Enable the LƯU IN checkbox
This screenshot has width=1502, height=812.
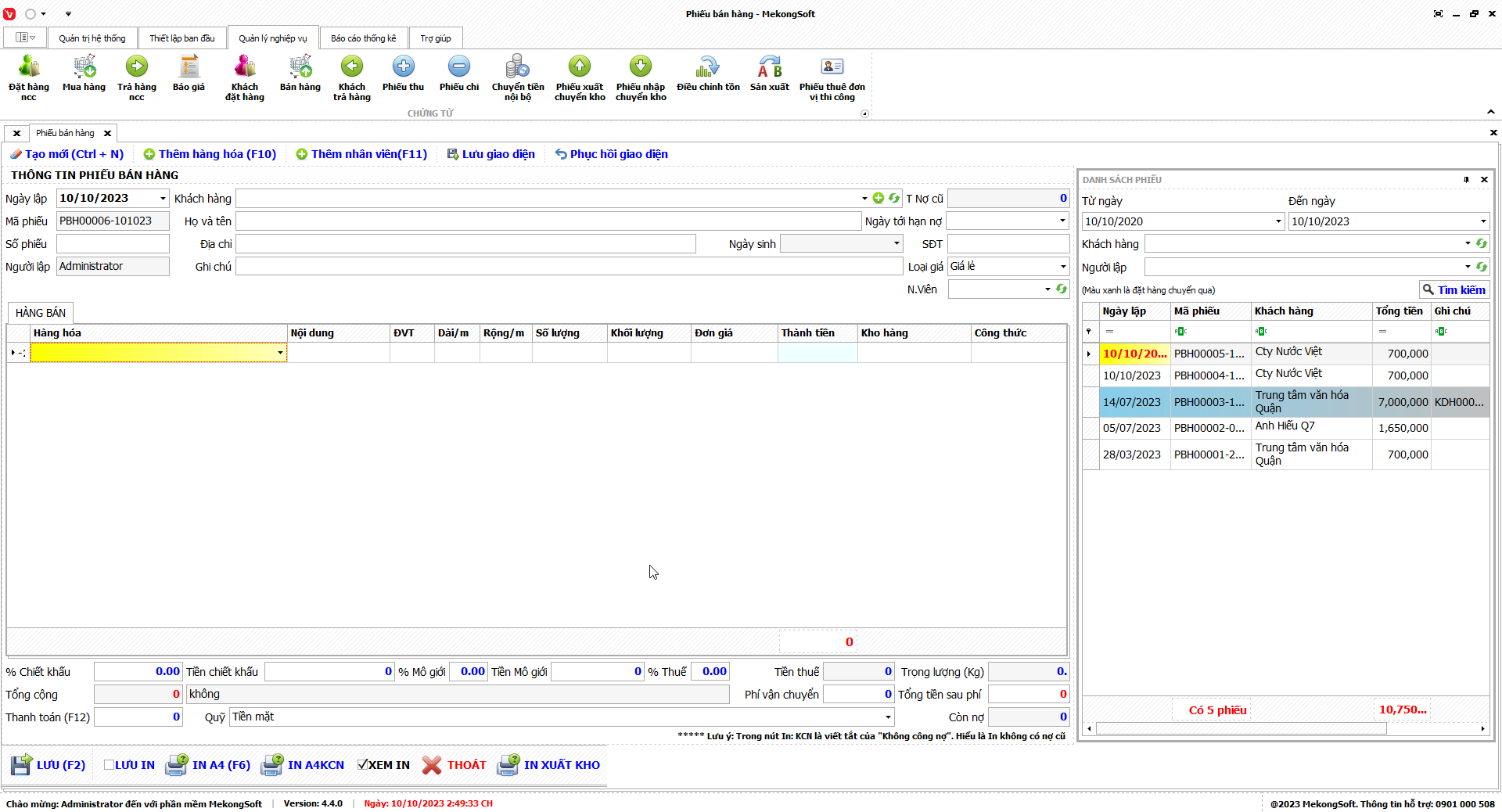click(110, 765)
